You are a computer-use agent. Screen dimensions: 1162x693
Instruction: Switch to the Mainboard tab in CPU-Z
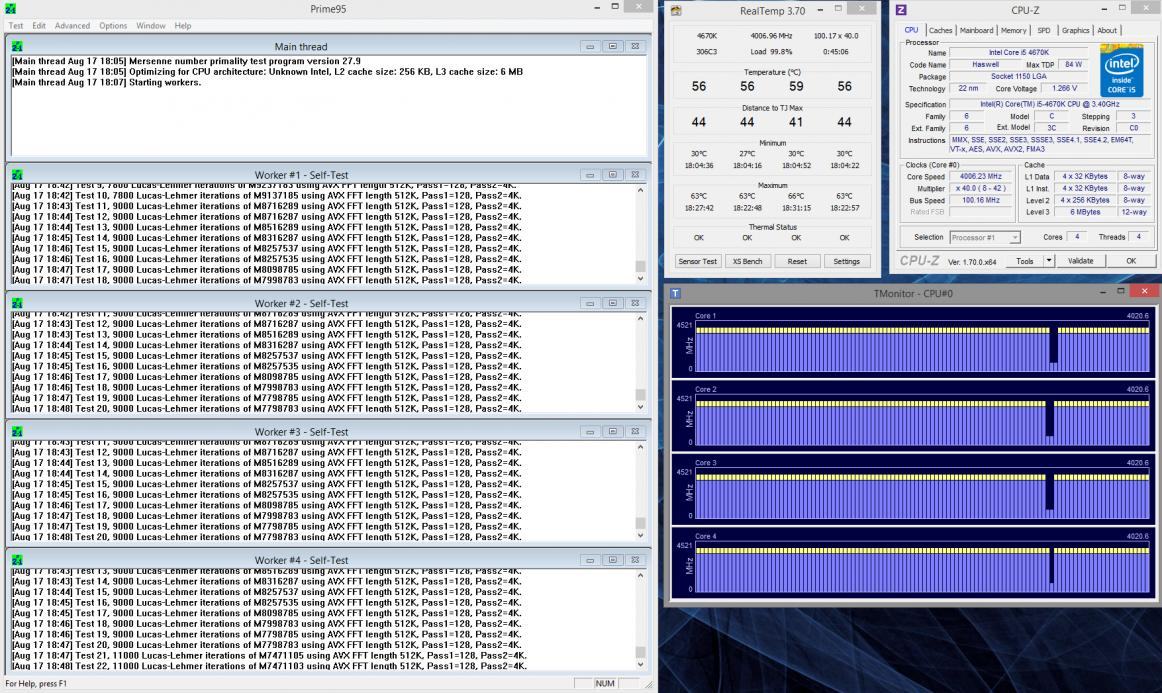coord(976,30)
